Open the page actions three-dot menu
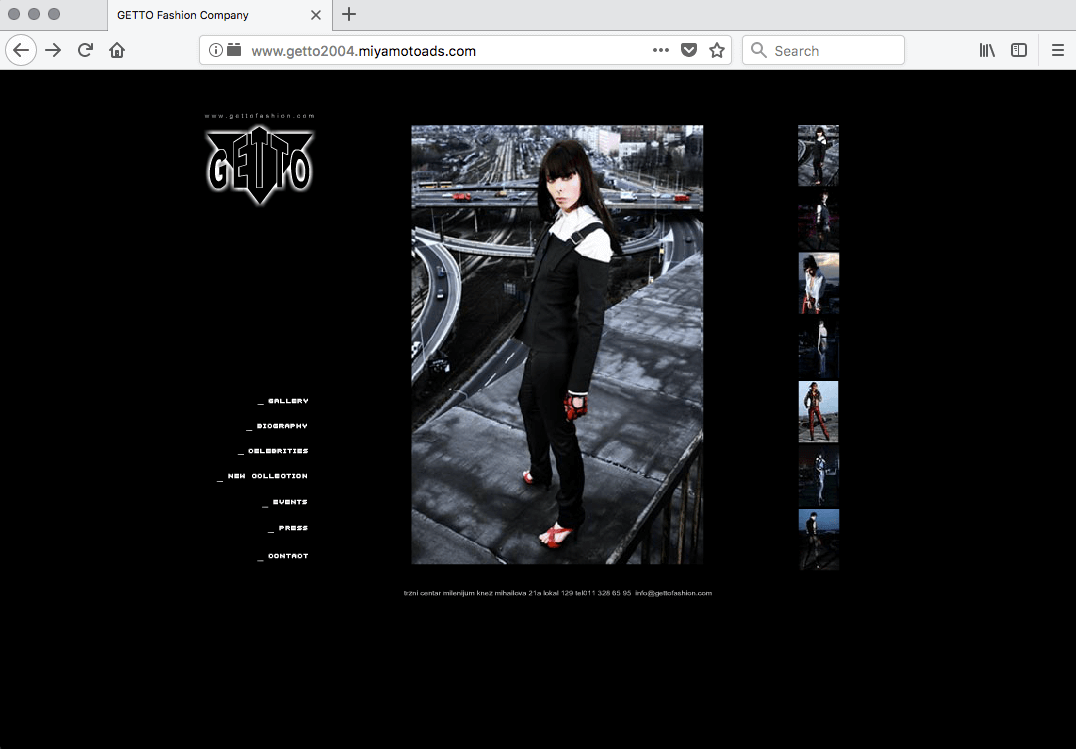This screenshot has height=749, width=1076. tap(660, 50)
